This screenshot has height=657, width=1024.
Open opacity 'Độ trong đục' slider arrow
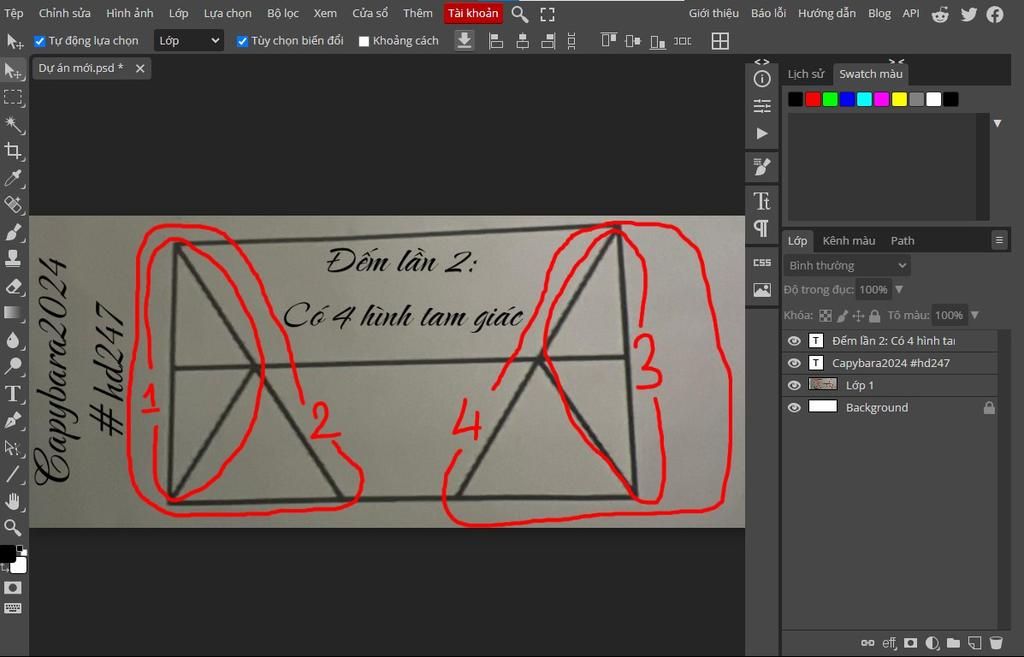click(x=899, y=289)
